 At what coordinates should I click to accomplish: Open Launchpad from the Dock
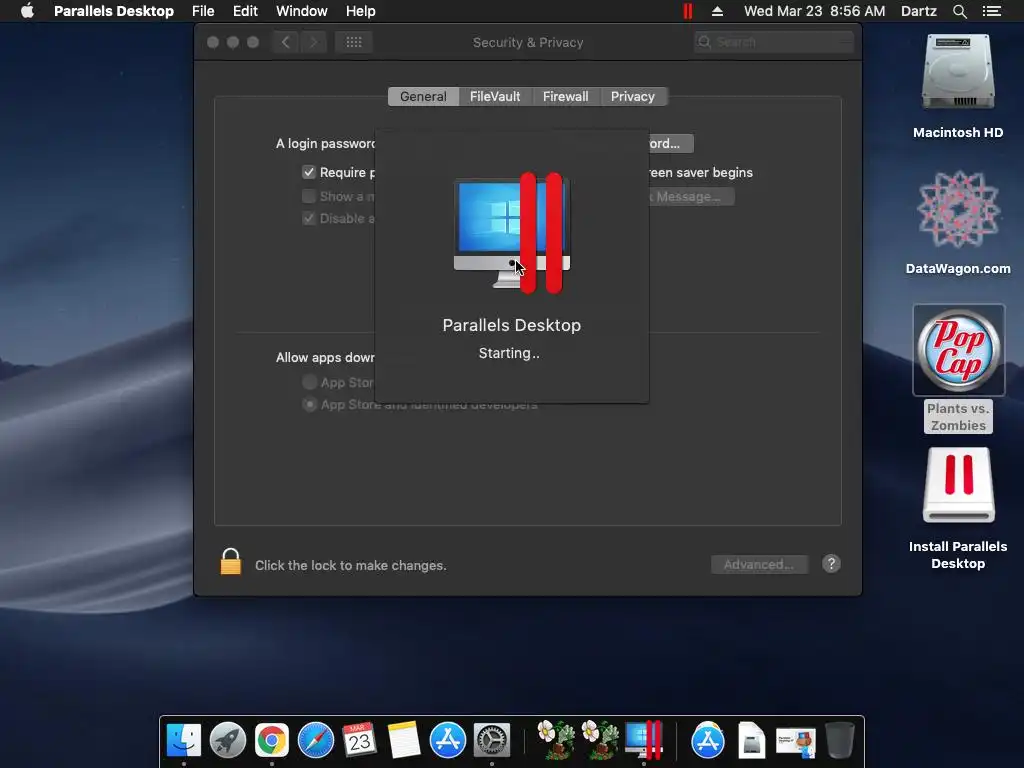(228, 741)
